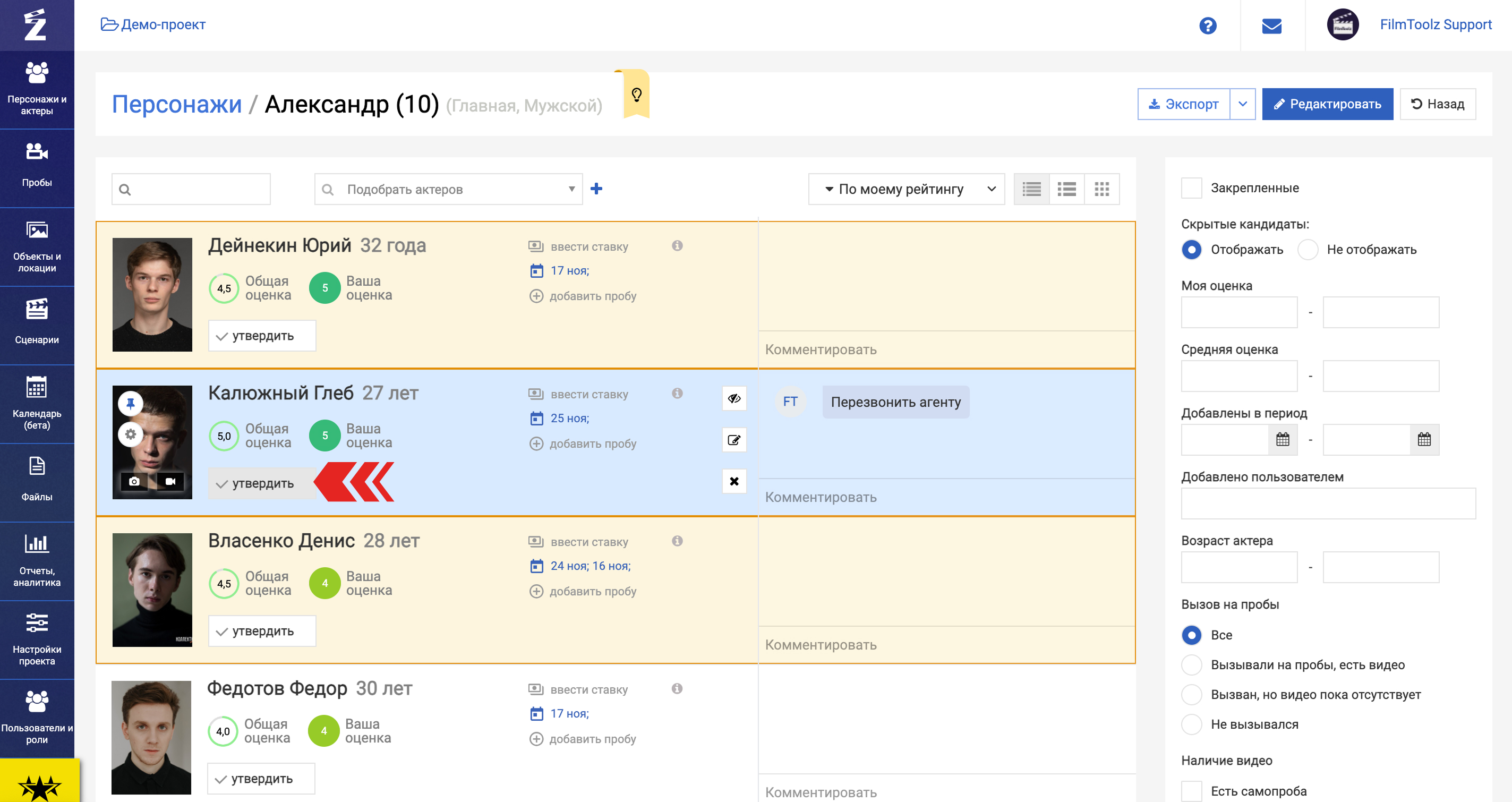This screenshot has width=1512, height=802.
Task: Click the pin icon on Калюжный Глеб photo
Action: (130, 403)
